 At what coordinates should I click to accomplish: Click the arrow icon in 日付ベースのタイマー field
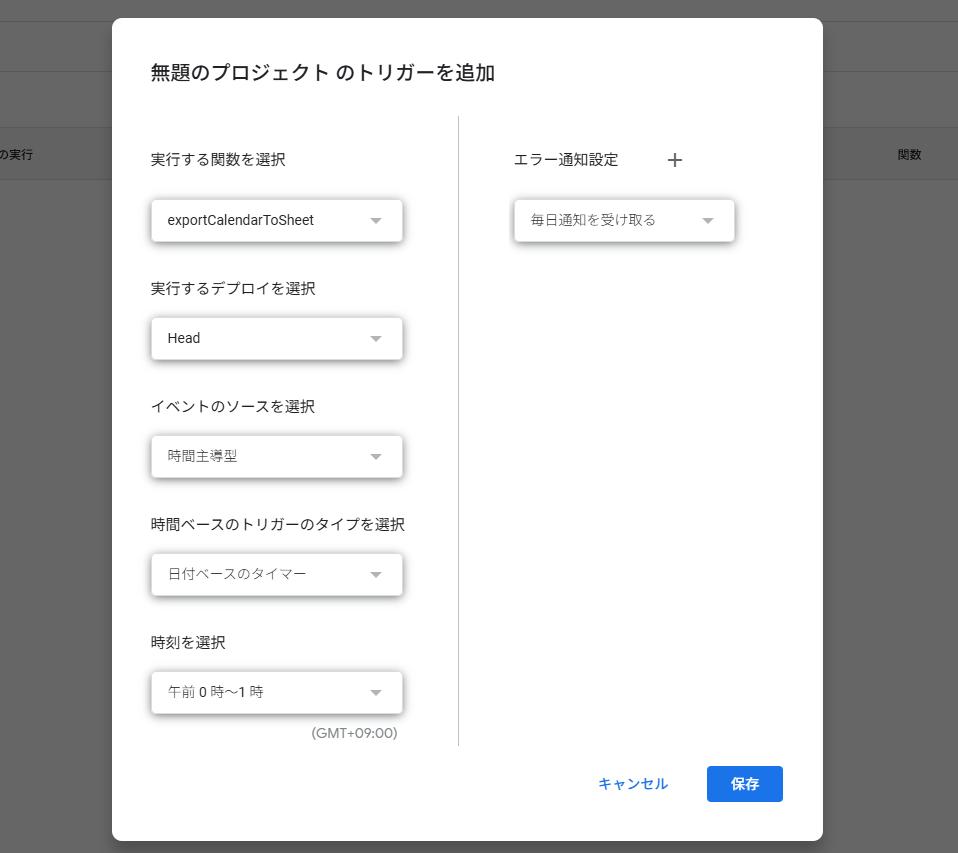coord(376,575)
